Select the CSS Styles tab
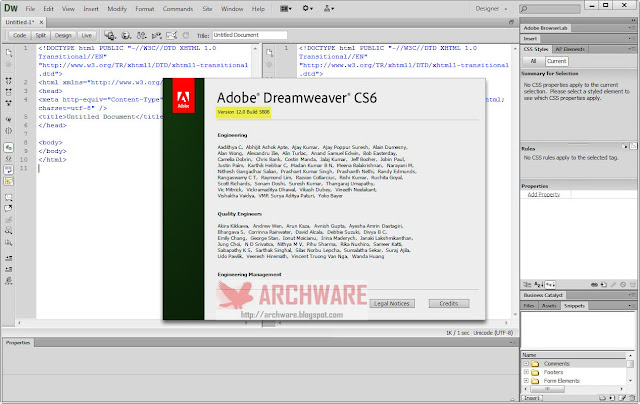The height and width of the screenshot is (404, 640). click(536, 49)
